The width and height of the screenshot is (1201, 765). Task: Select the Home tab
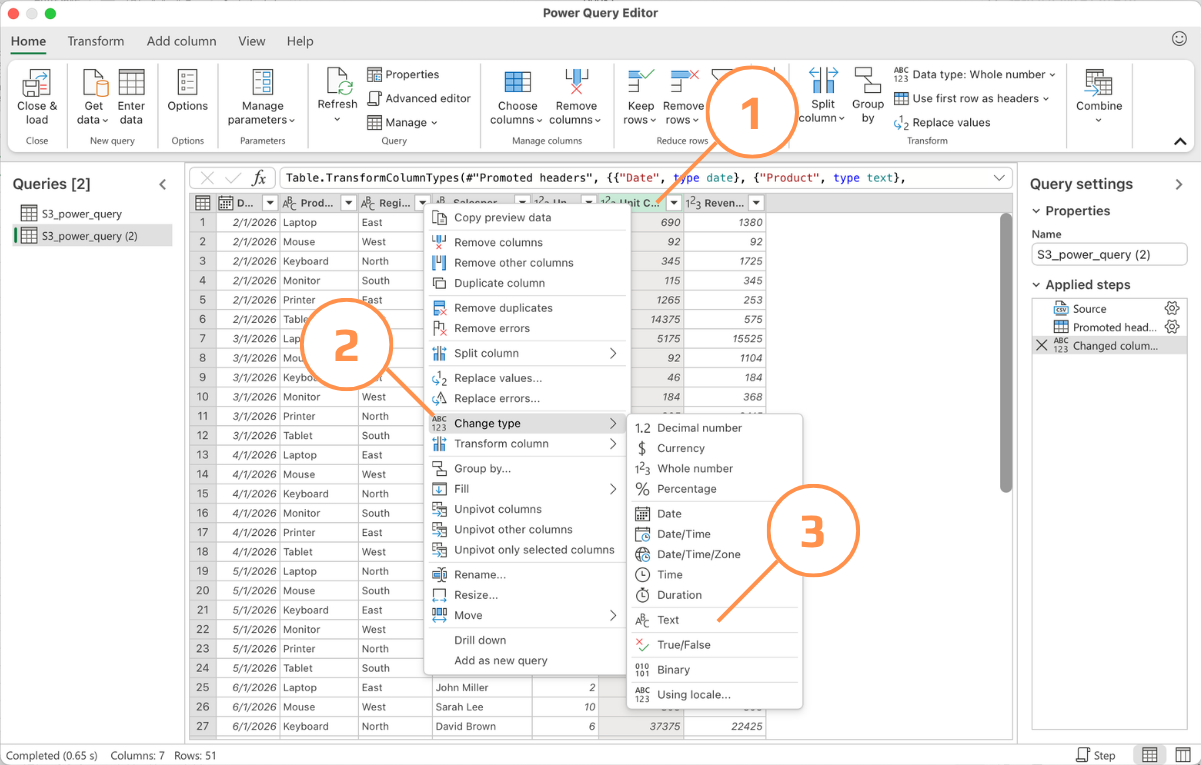tap(28, 41)
